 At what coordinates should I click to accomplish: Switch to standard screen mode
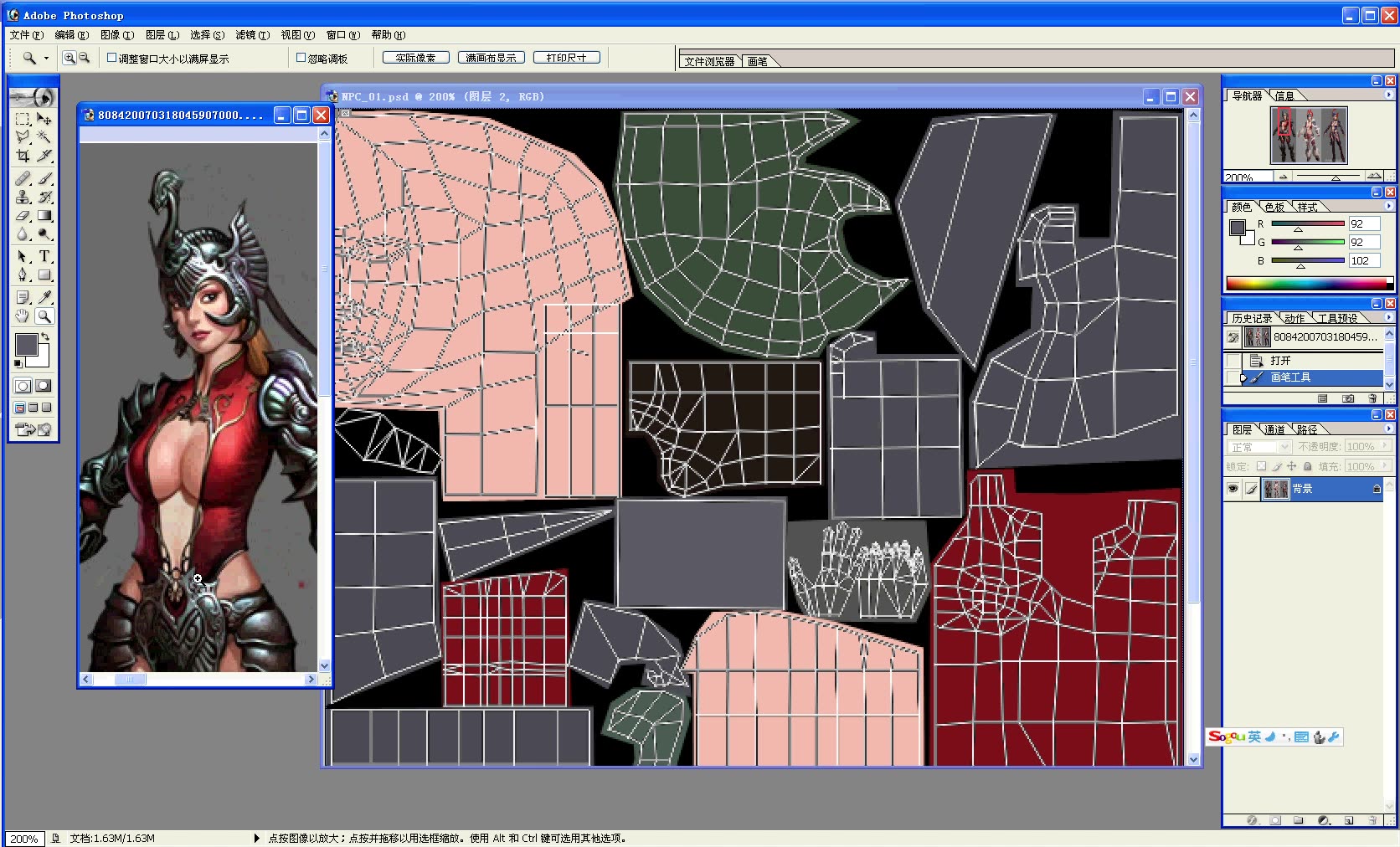click(x=20, y=408)
